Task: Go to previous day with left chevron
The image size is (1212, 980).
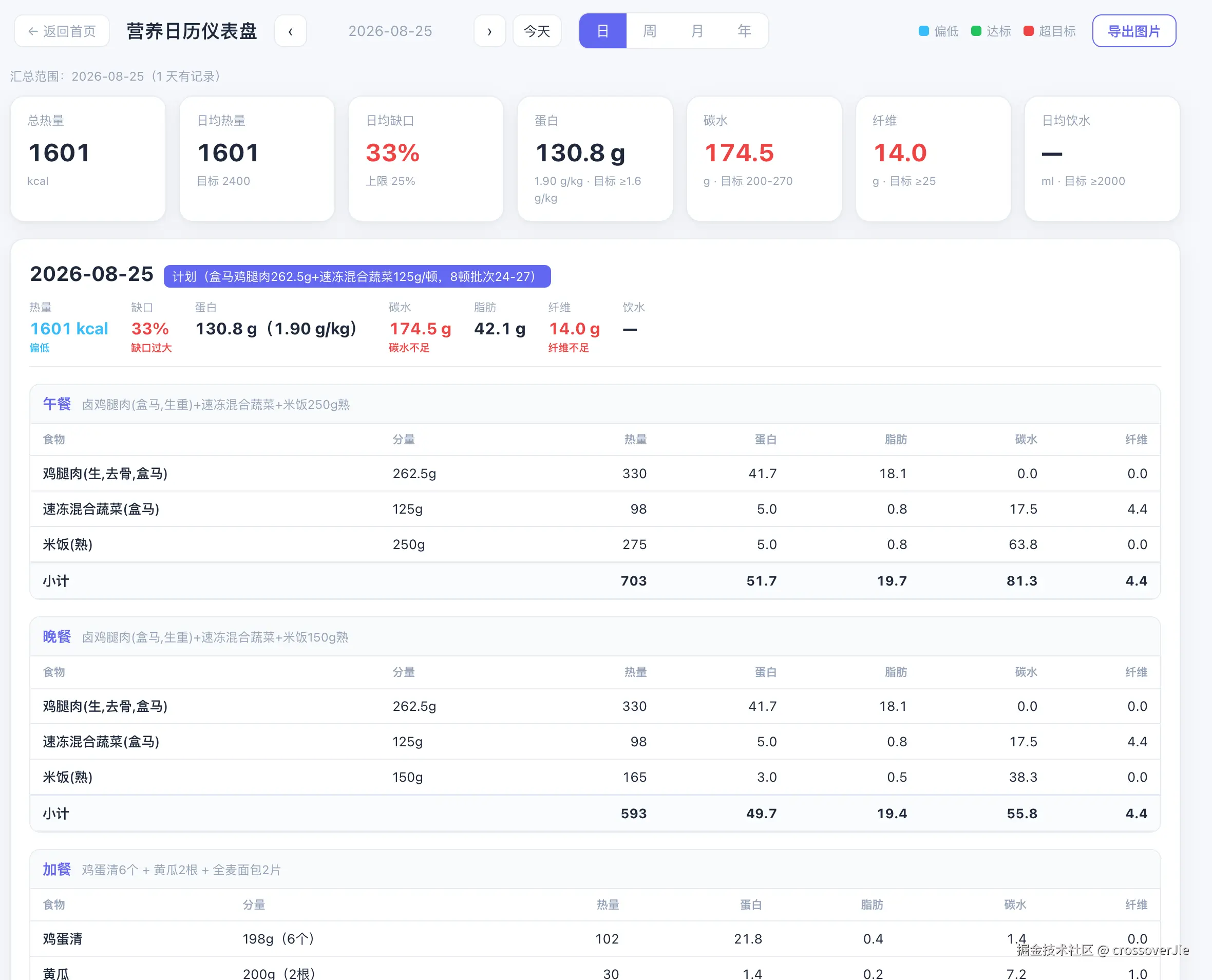Action: click(x=290, y=31)
